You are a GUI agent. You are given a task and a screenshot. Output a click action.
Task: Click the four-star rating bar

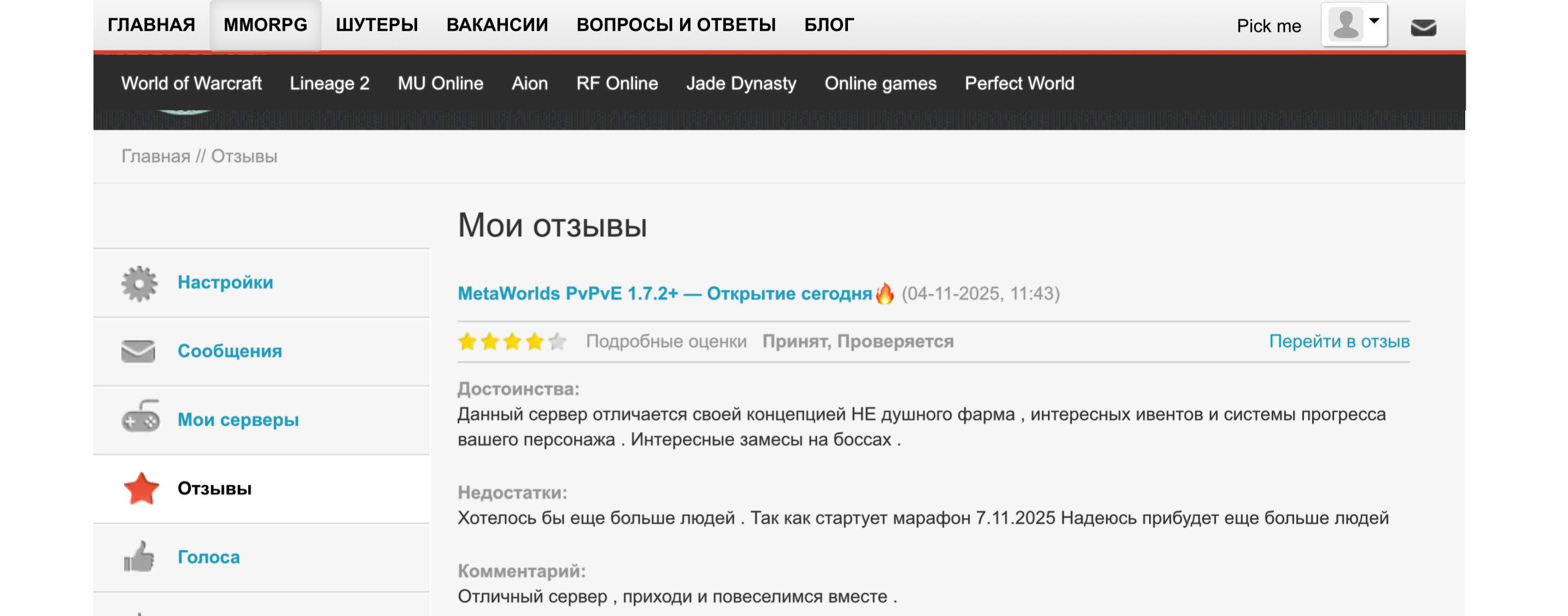click(x=512, y=342)
